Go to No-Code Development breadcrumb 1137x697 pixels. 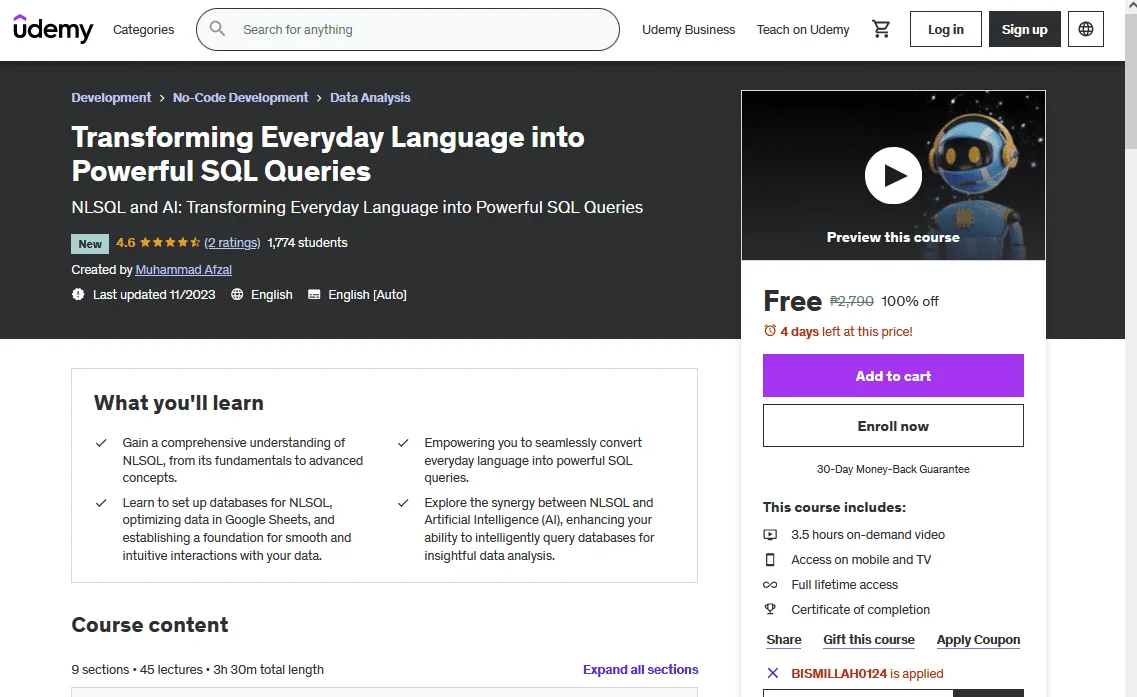[x=241, y=97]
